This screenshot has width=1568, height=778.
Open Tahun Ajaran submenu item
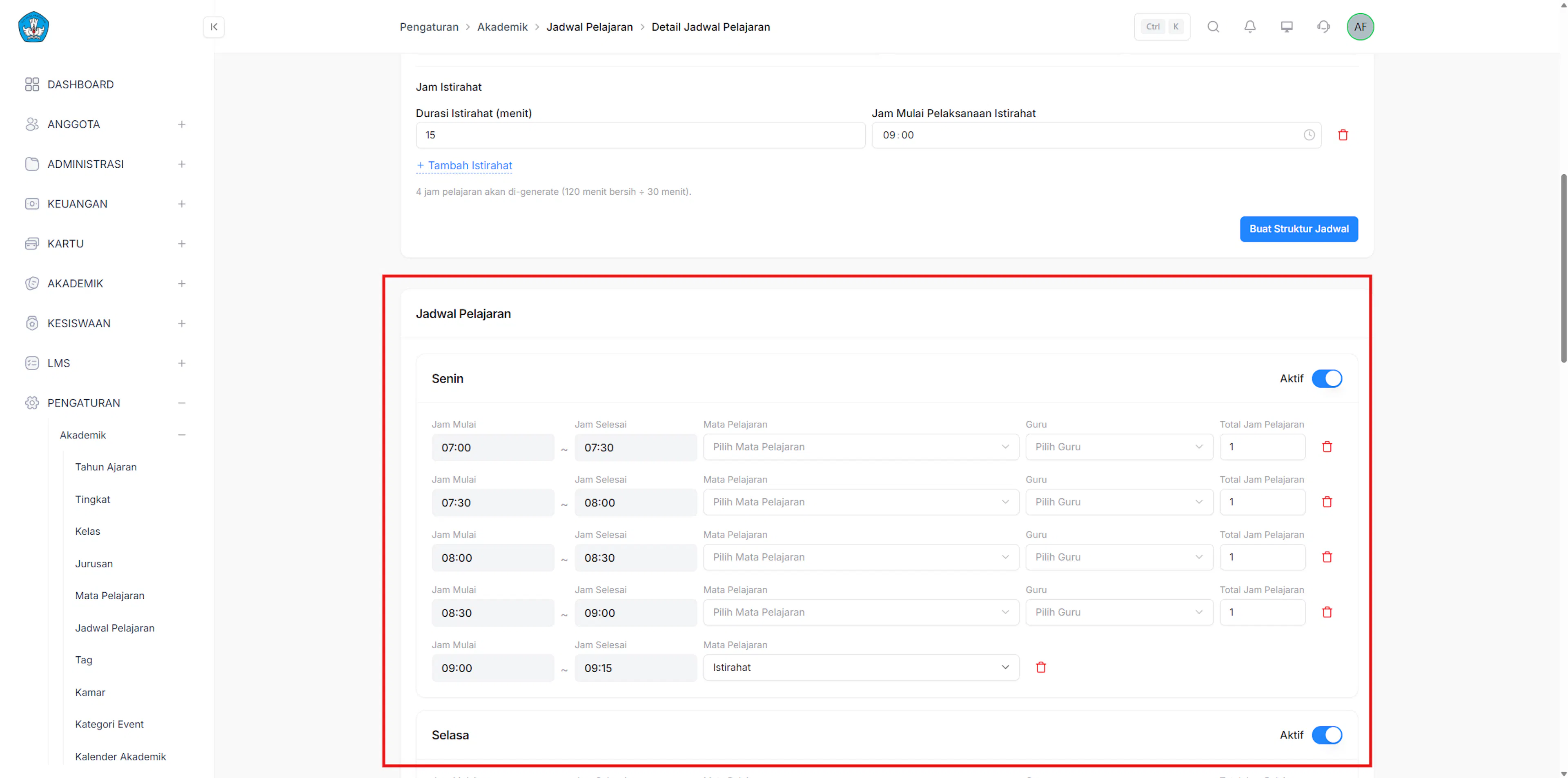pos(106,467)
